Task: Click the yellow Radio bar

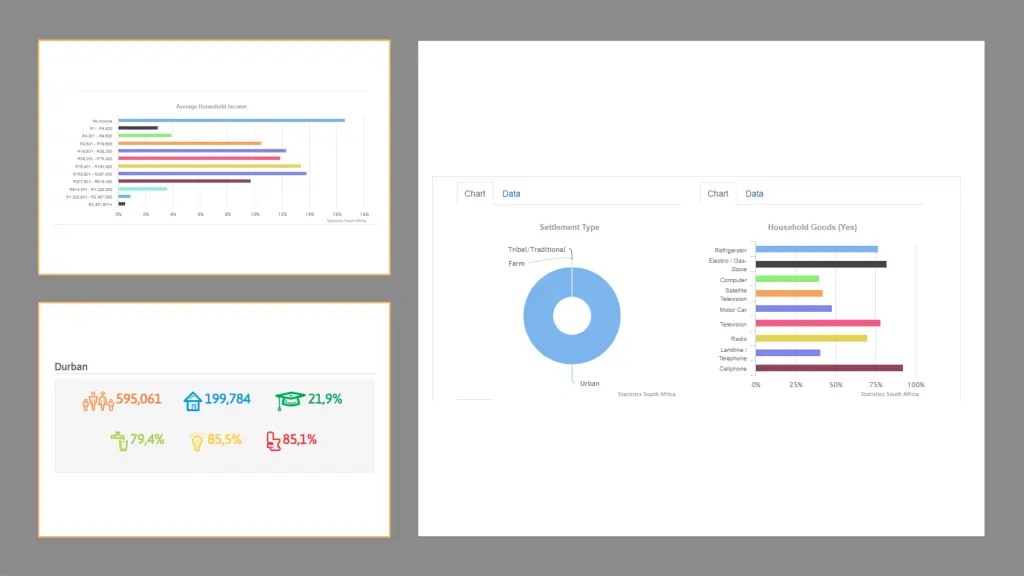Action: (x=811, y=338)
